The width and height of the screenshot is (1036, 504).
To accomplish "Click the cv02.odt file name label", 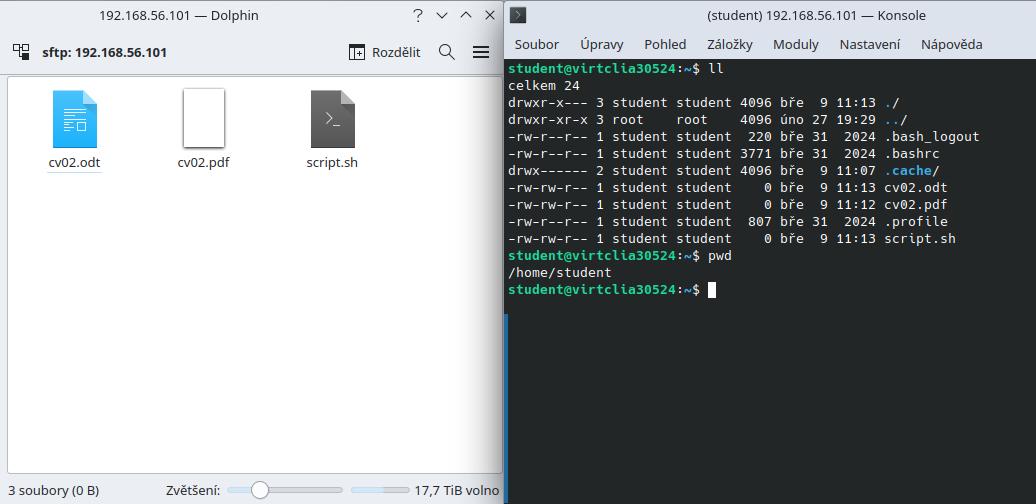I will [x=75, y=163].
